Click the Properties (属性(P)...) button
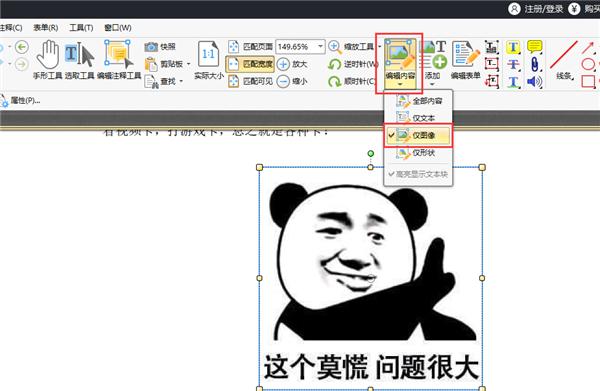The width and height of the screenshot is (600, 391). tap(20, 101)
